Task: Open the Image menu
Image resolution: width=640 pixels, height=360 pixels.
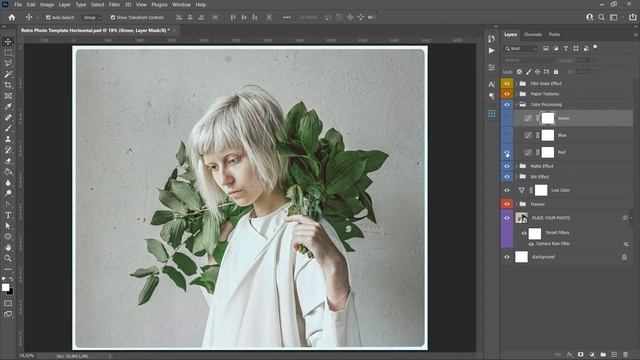Action: click(x=47, y=4)
